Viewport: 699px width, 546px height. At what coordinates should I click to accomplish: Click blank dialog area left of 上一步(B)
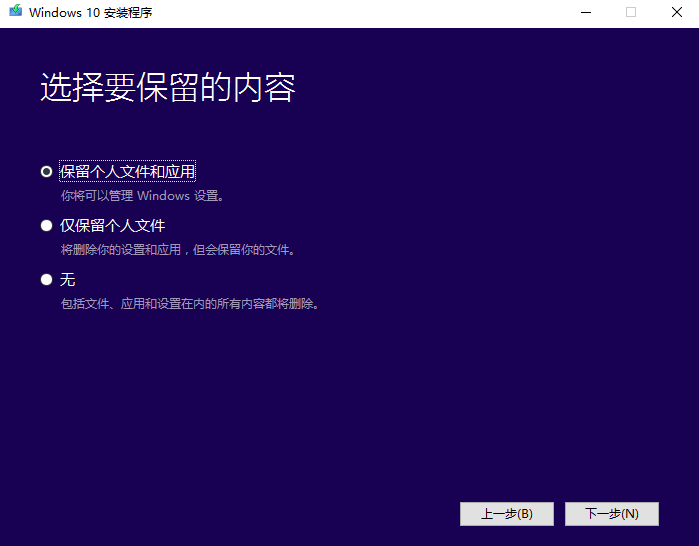click(x=250, y=514)
